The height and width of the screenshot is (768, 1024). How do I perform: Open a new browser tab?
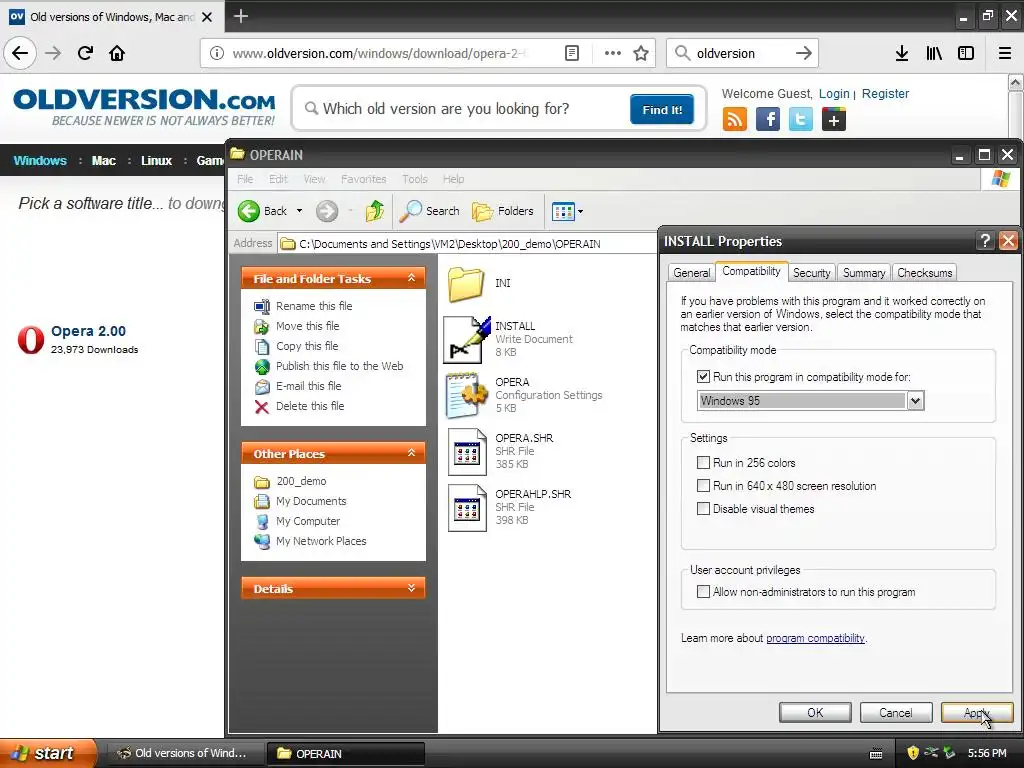click(x=240, y=16)
